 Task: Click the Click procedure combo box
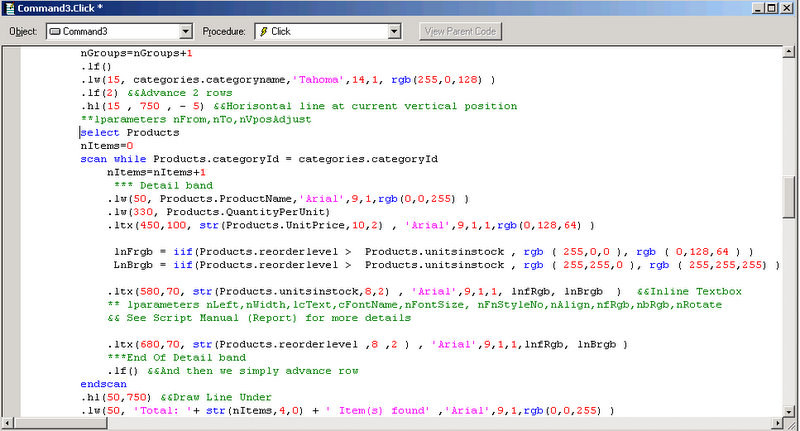tap(328, 32)
